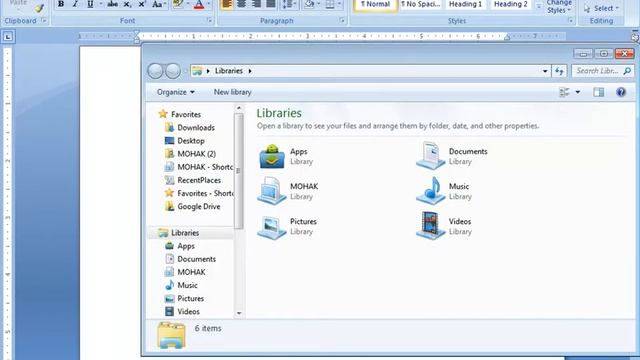This screenshot has height=360, width=640.
Task: Apply Normal style in Word
Action: point(375,5)
